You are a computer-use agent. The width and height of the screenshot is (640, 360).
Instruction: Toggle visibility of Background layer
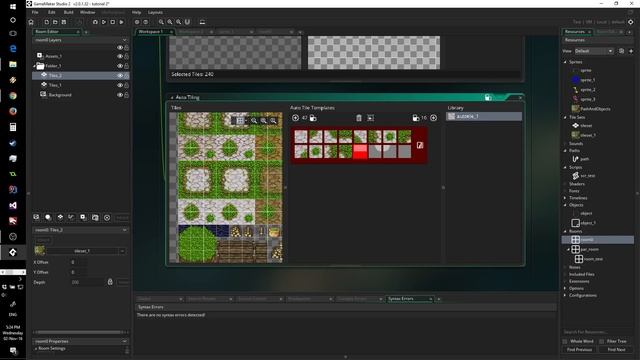pos(120,95)
